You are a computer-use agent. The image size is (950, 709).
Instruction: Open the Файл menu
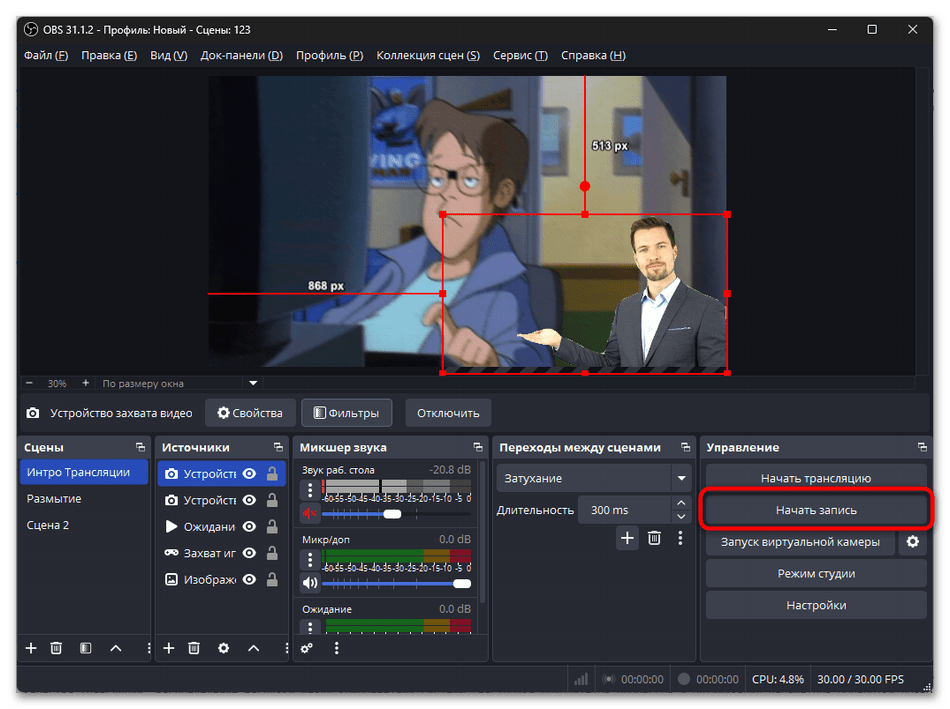46,55
